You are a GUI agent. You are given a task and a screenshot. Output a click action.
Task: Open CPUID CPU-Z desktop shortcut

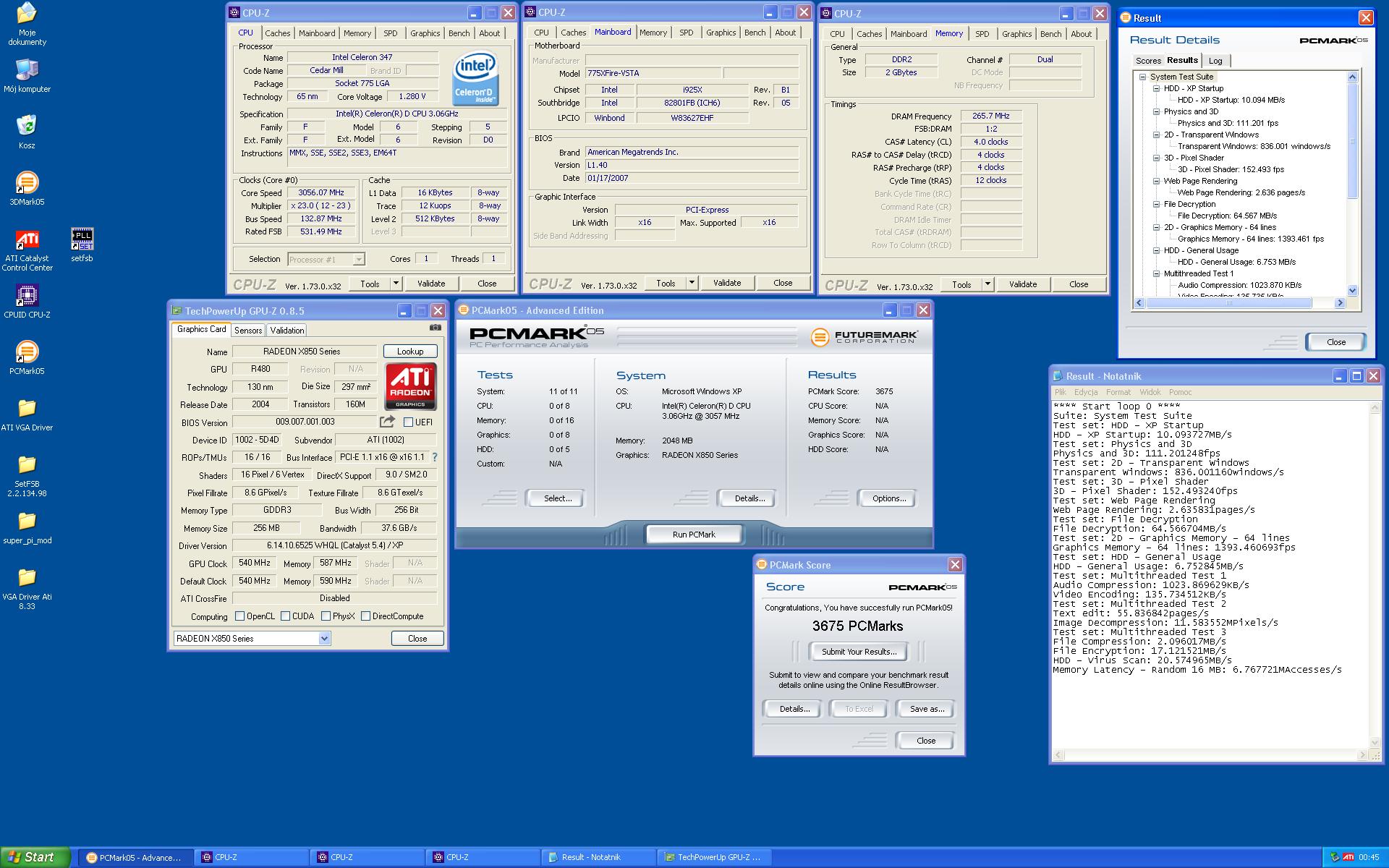pos(27,301)
